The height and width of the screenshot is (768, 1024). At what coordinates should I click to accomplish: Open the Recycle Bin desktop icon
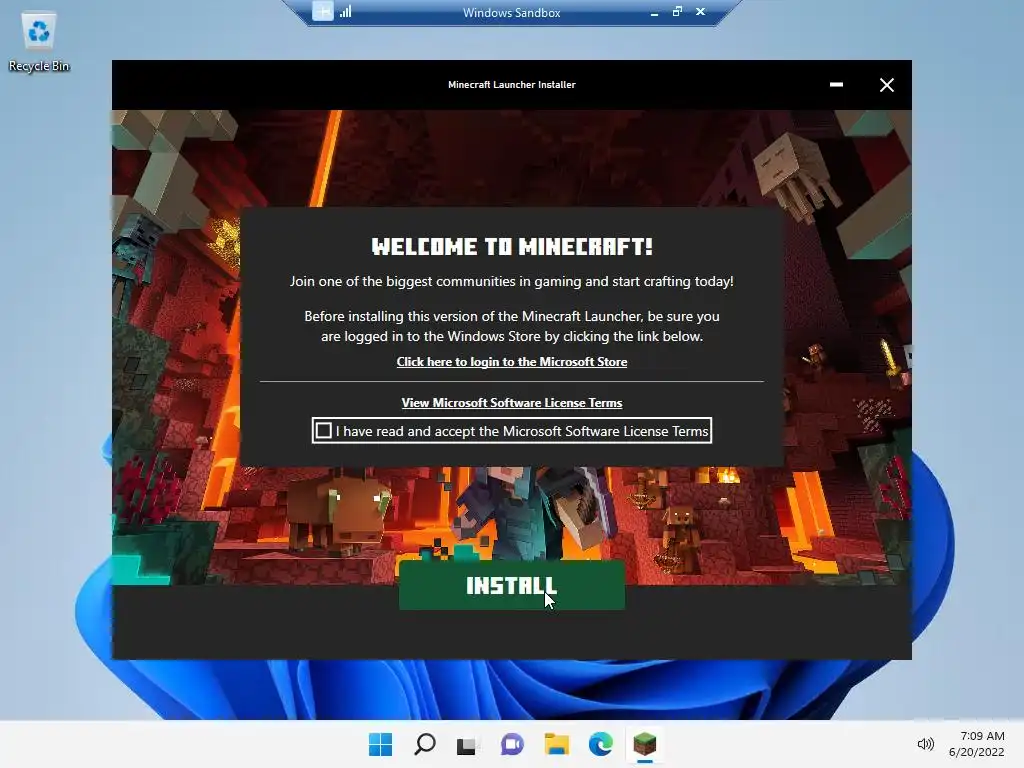coord(39,42)
